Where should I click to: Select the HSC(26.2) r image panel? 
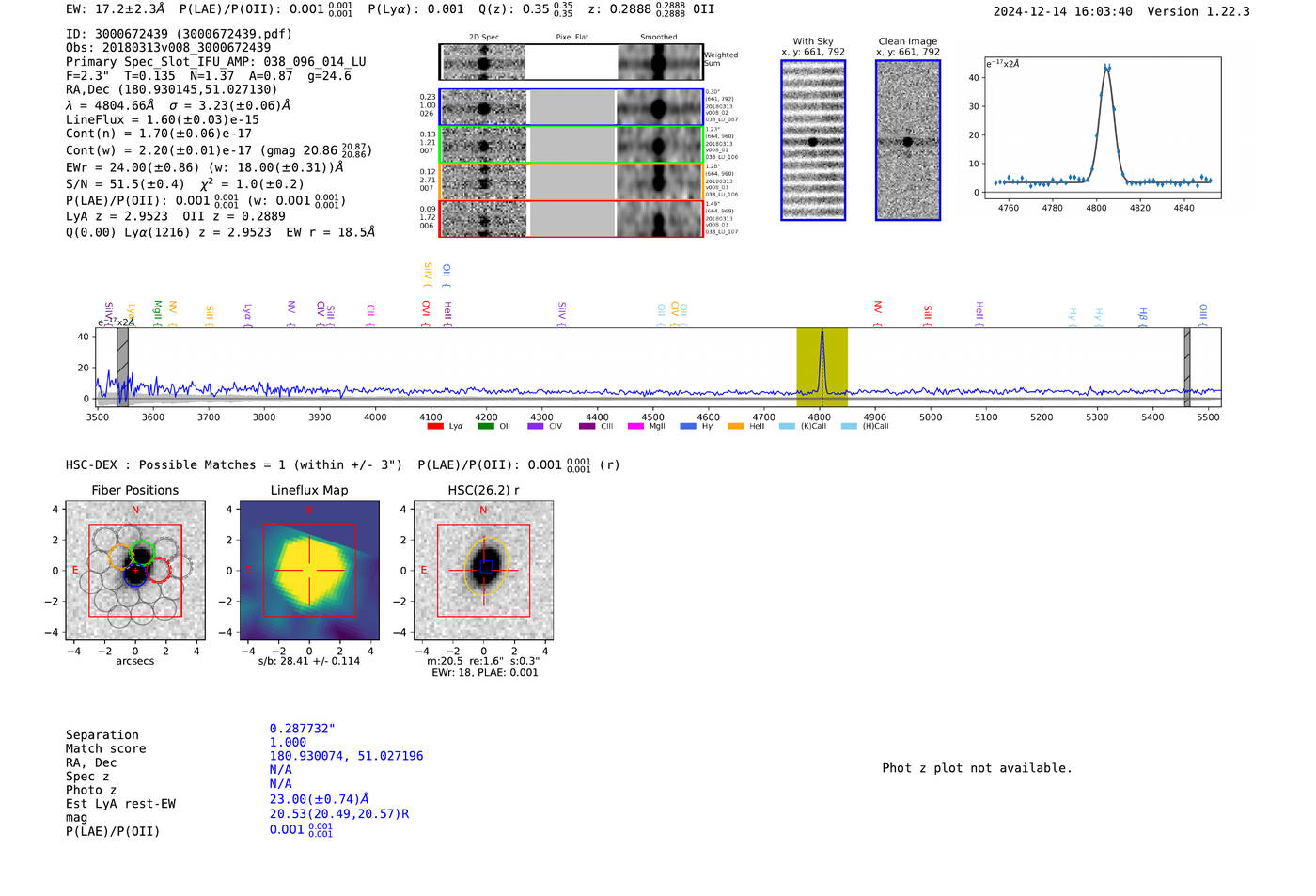click(x=483, y=571)
